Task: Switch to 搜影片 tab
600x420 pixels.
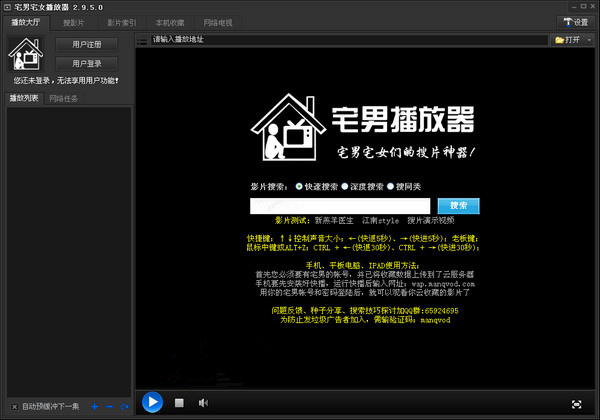Action: [x=73, y=23]
